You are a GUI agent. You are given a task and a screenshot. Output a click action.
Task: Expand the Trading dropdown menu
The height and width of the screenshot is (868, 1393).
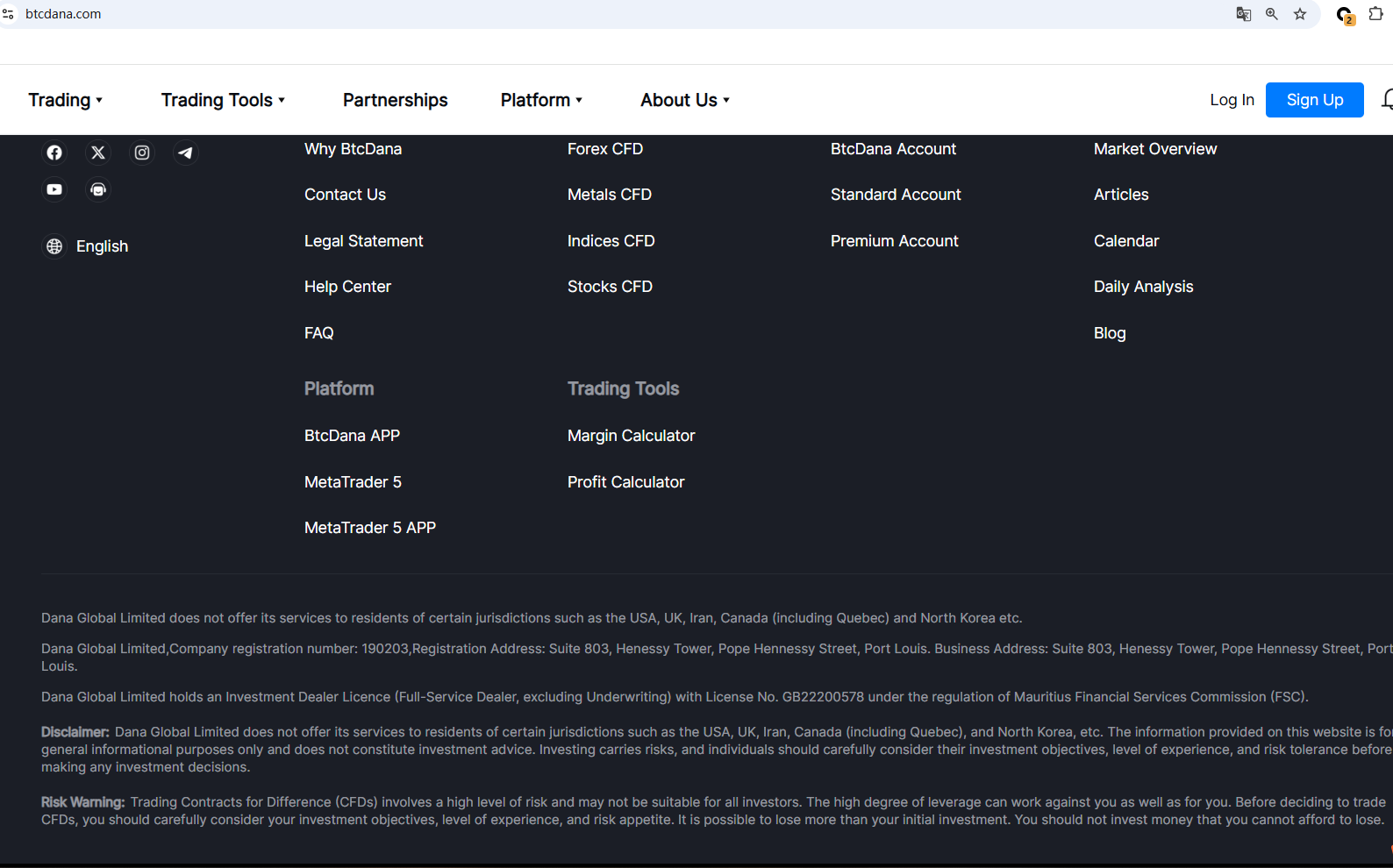(x=66, y=100)
